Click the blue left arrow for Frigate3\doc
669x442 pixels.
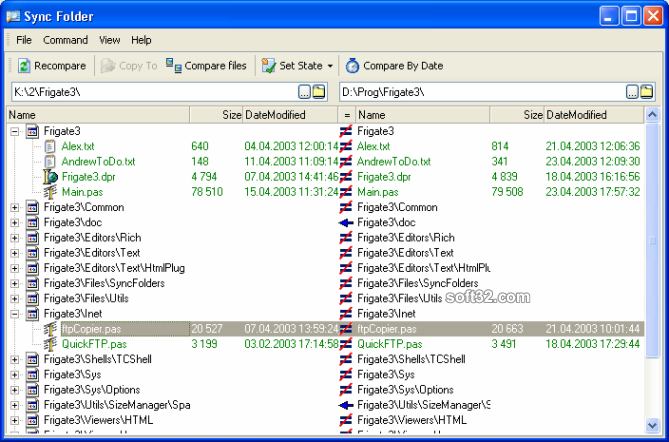346,222
